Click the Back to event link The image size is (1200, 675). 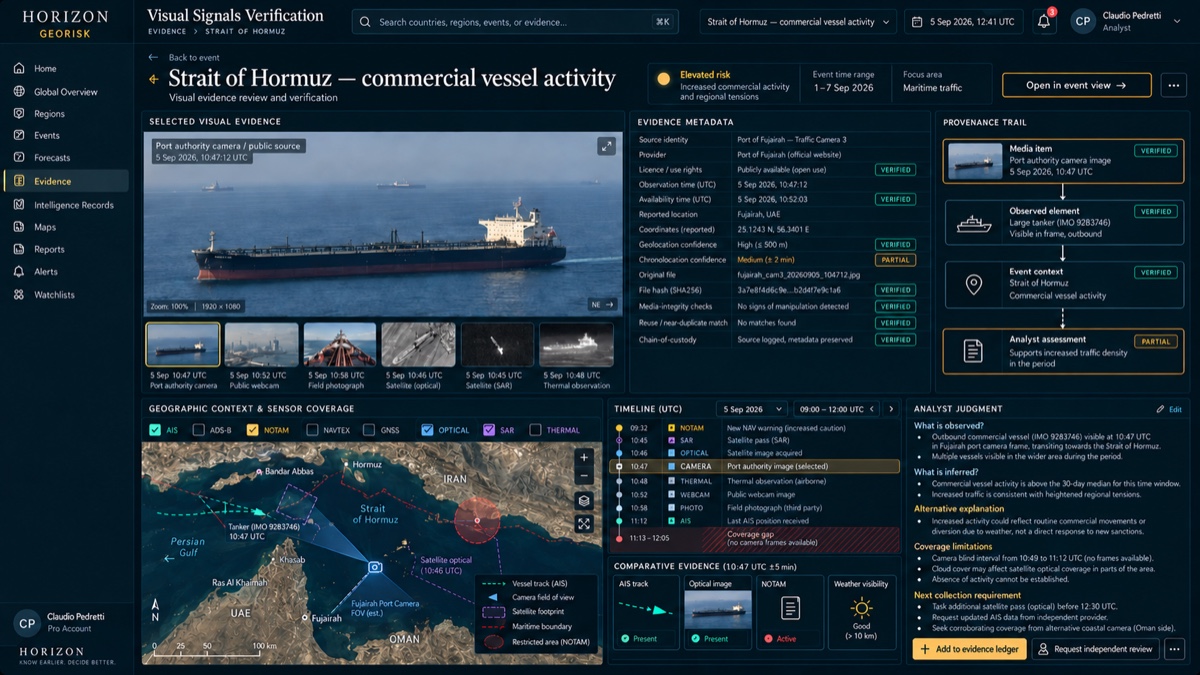point(194,58)
